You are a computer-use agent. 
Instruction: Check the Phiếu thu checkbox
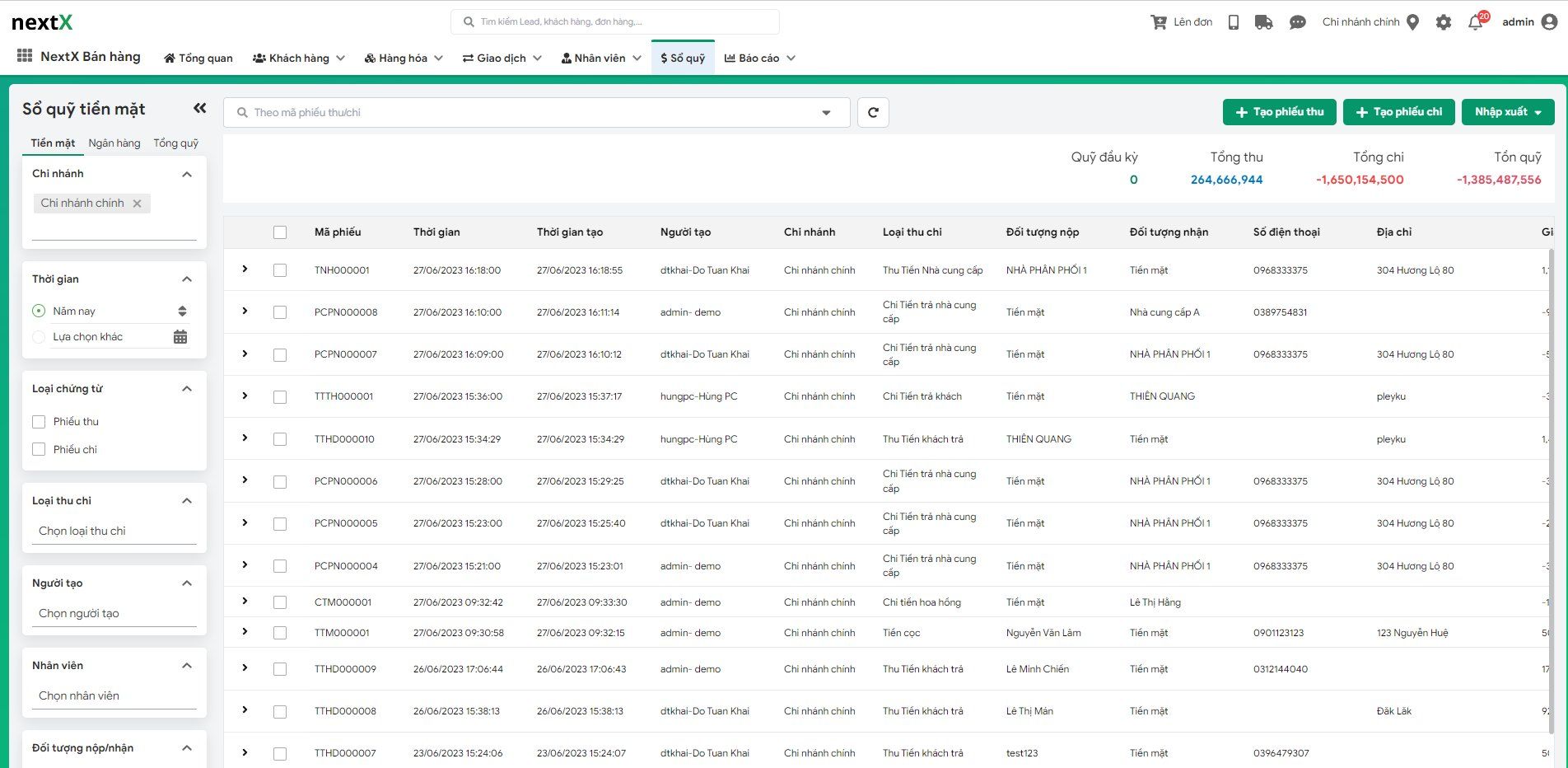[39, 422]
